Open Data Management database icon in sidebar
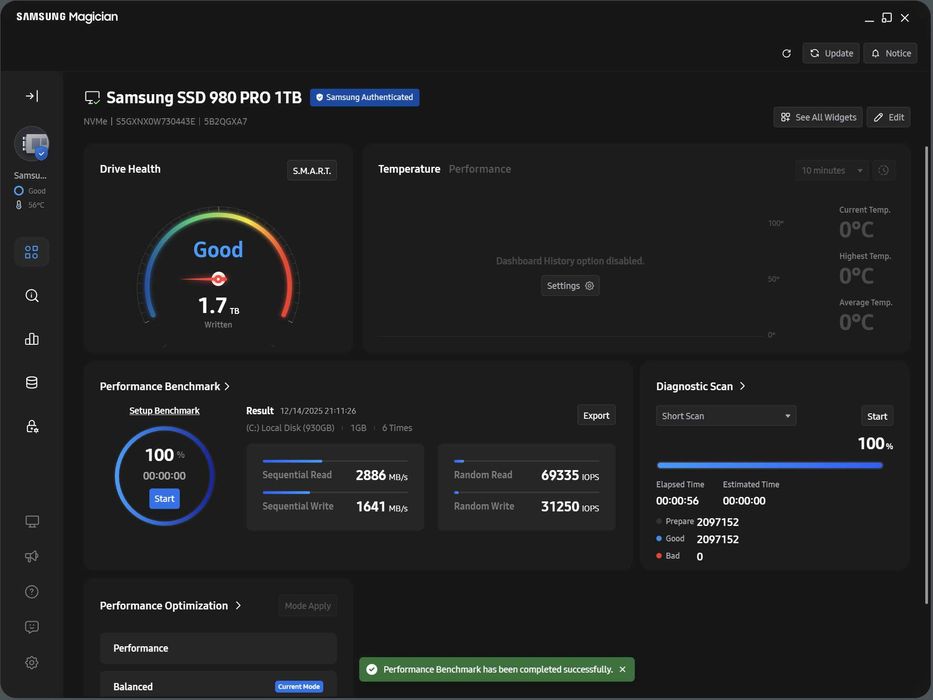Screen dimensions: 933x700 click(32, 383)
